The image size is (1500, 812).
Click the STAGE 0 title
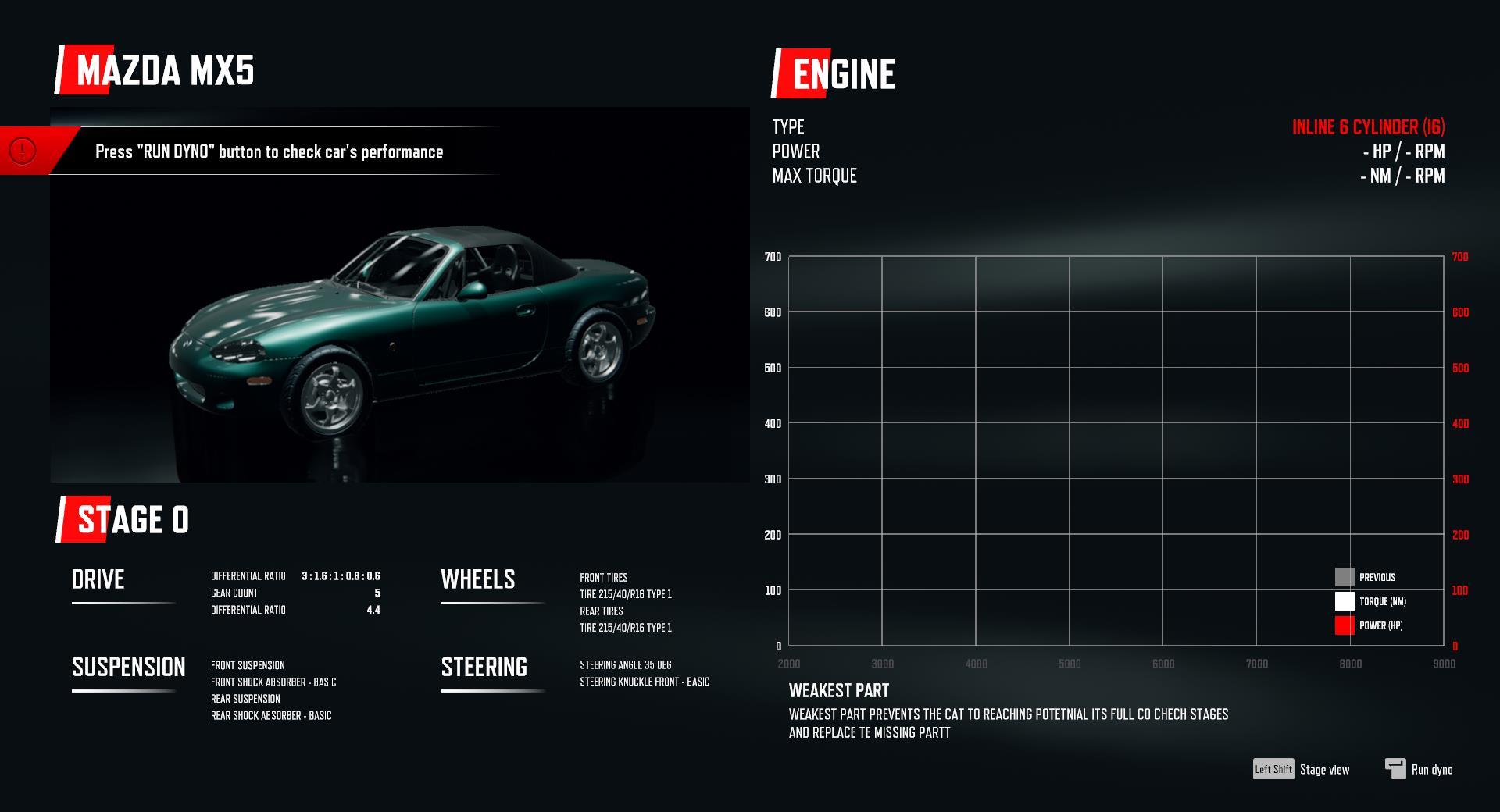(133, 520)
